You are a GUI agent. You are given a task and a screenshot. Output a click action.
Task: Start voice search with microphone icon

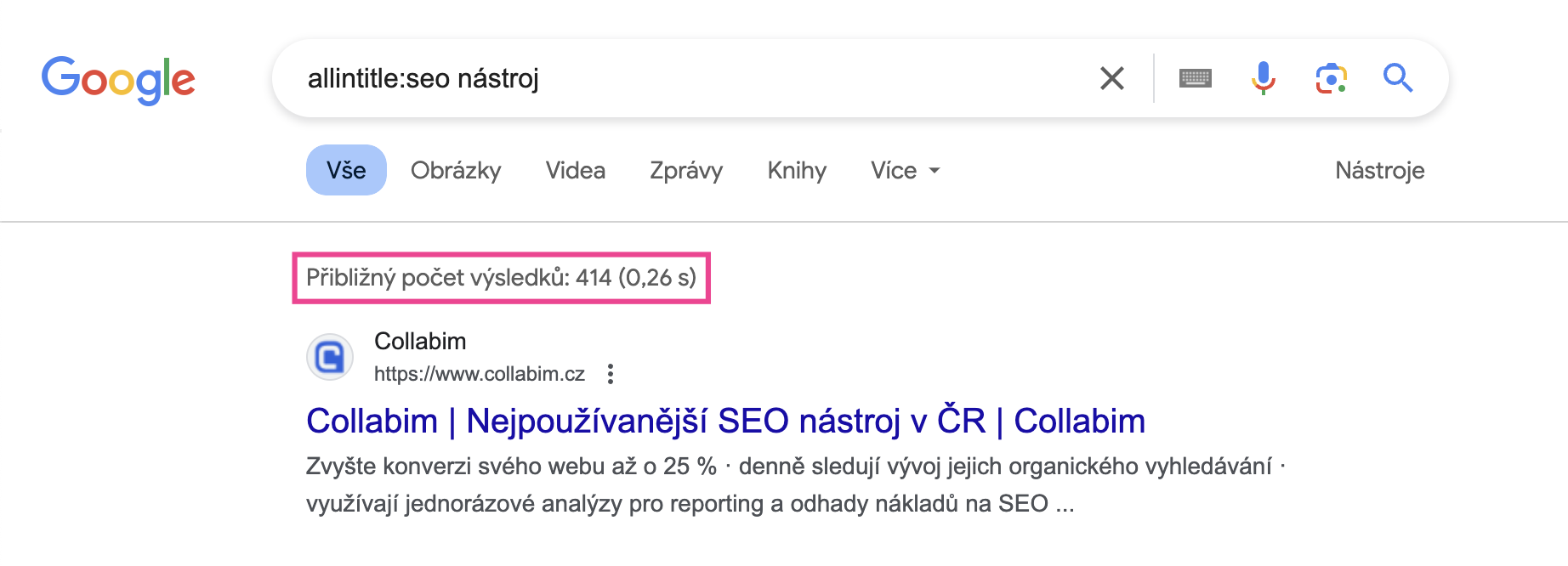point(1263,78)
